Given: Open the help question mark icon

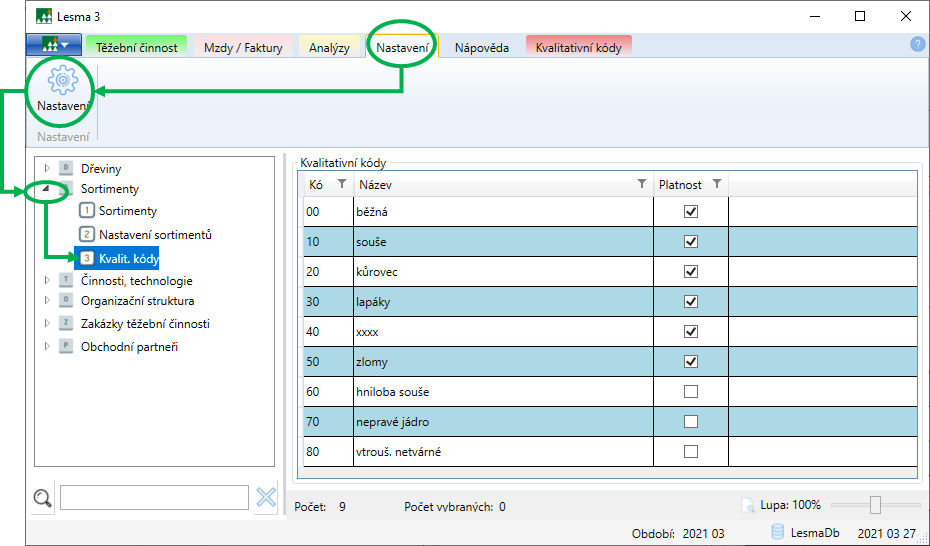Looking at the screenshot, I should click(917, 45).
